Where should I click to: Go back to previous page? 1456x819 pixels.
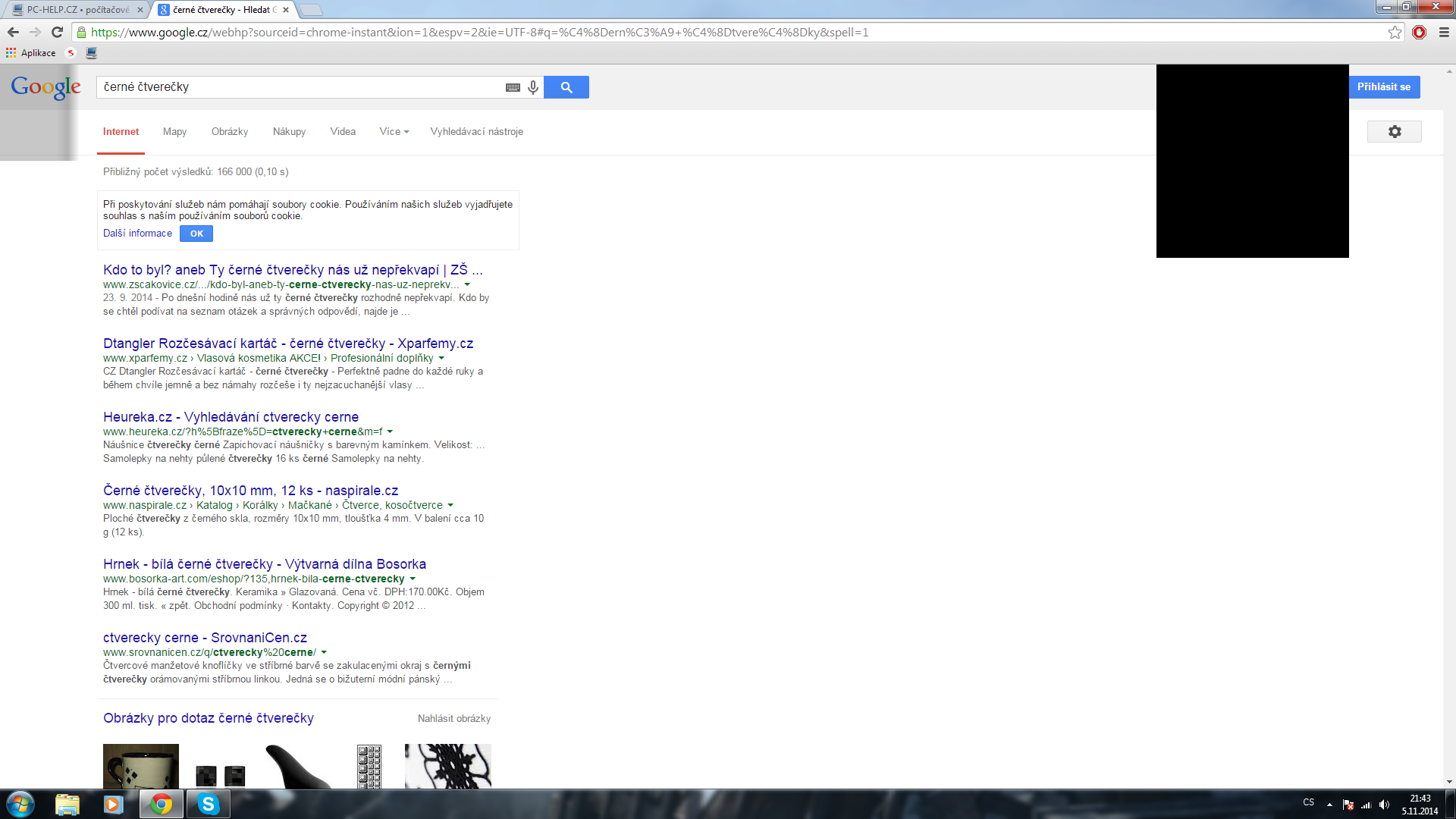point(13,32)
